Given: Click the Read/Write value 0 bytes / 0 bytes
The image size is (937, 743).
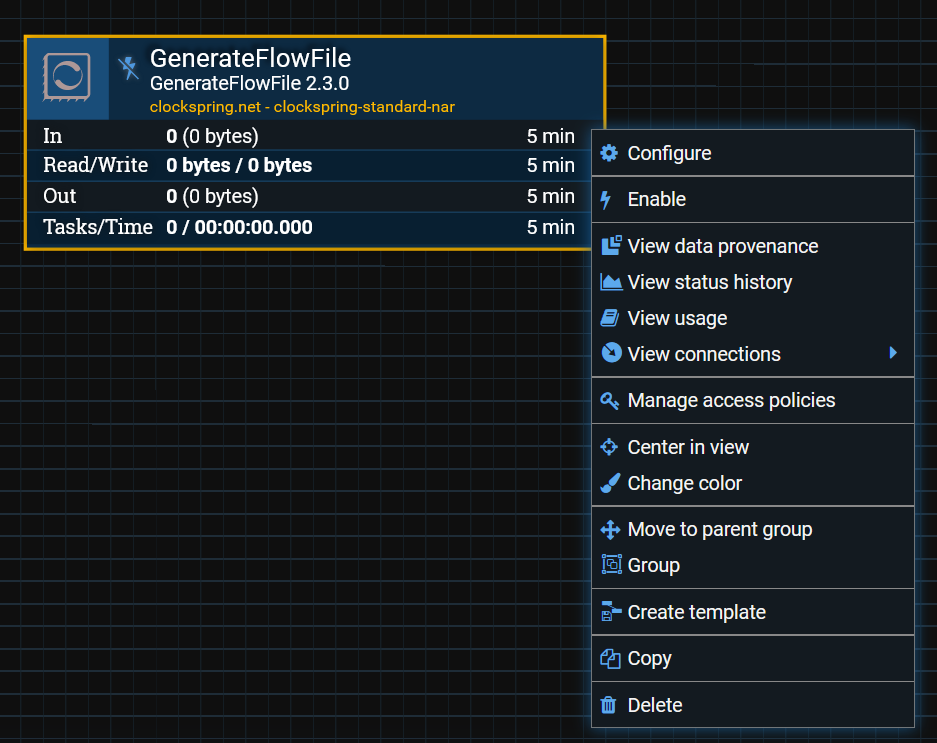Looking at the screenshot, I should coord(239,166).
